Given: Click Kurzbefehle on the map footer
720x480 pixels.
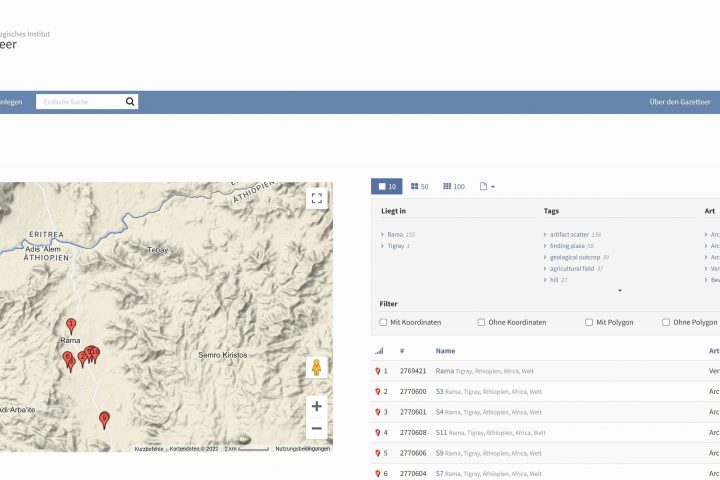Looking at the screenshot, I should click(x=149, y=449).
